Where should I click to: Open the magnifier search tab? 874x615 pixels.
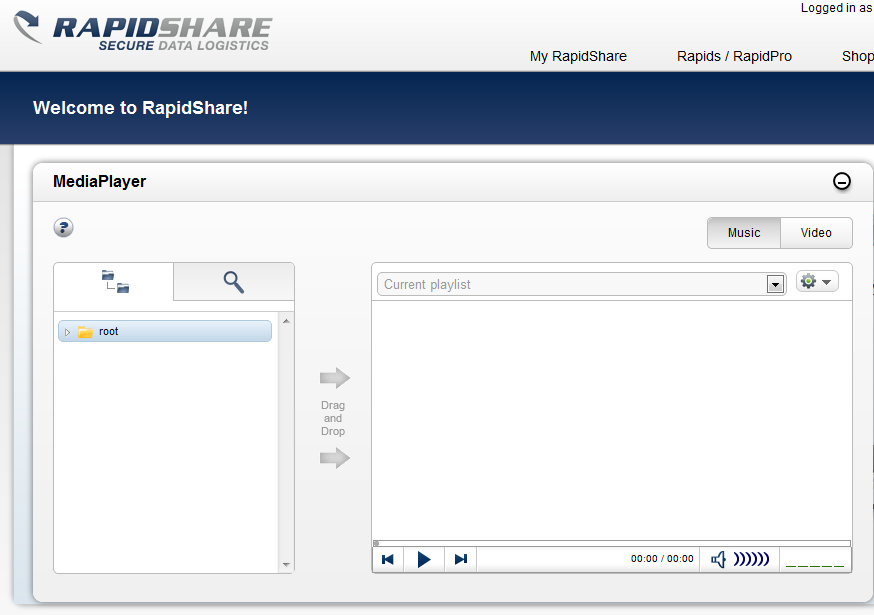[x=234, y=282]
